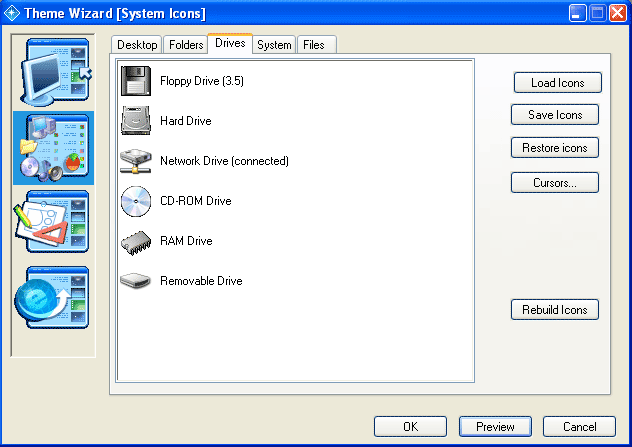Switch to the System tab

pos(274,44)
